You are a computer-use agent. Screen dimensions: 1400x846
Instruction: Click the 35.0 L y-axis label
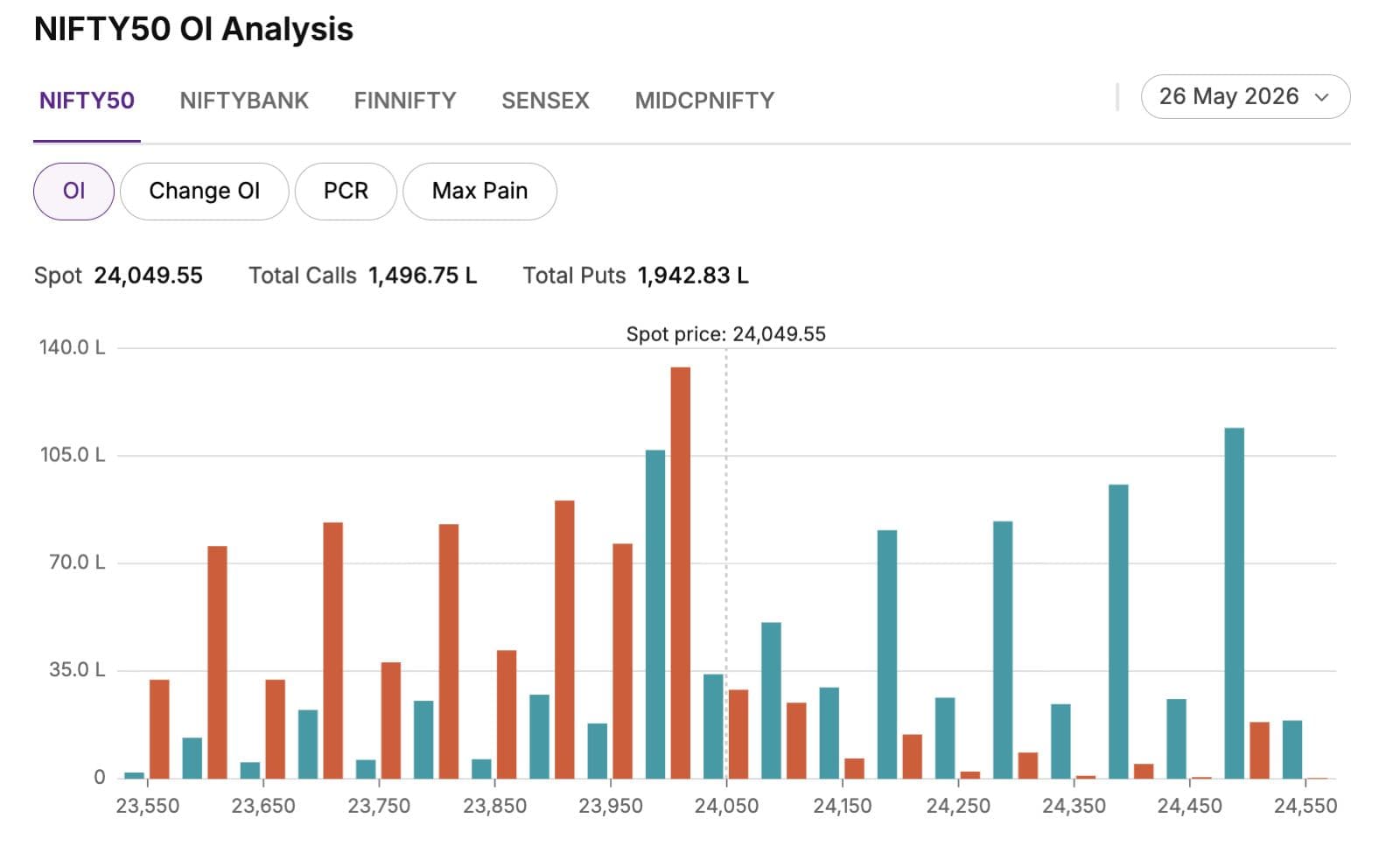[76, 670]
